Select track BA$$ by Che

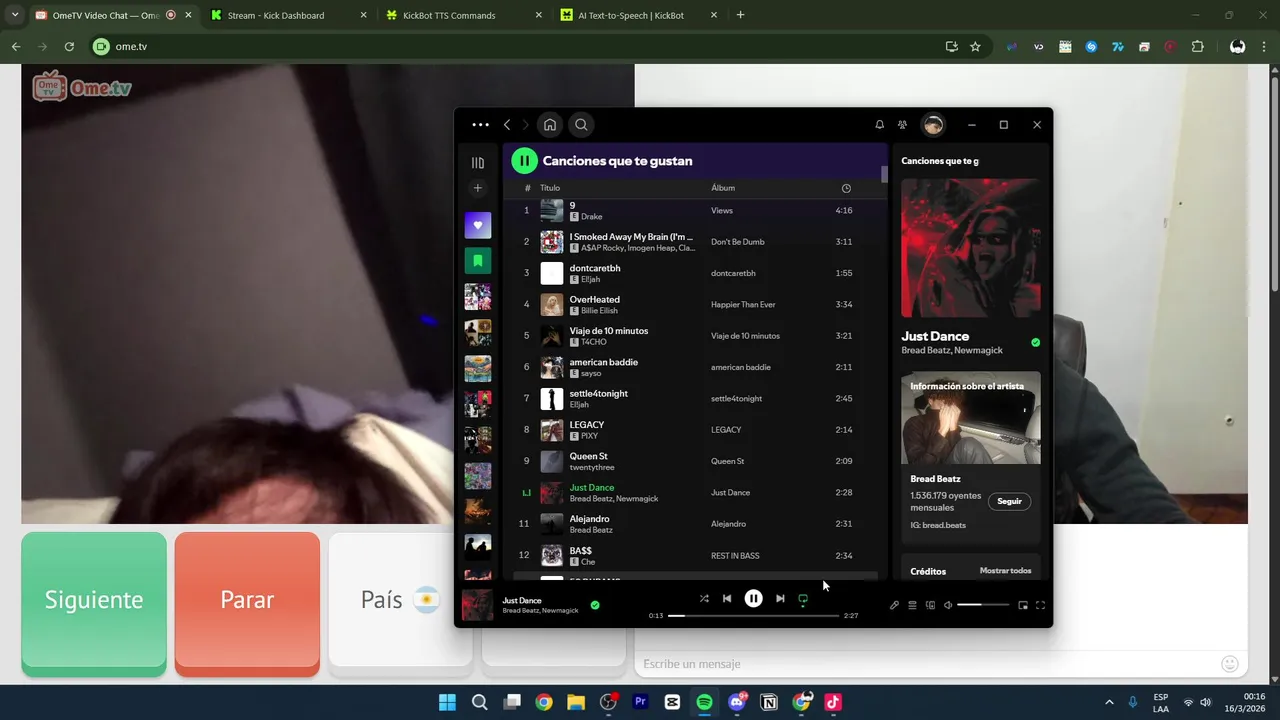(x=695, y=555)
